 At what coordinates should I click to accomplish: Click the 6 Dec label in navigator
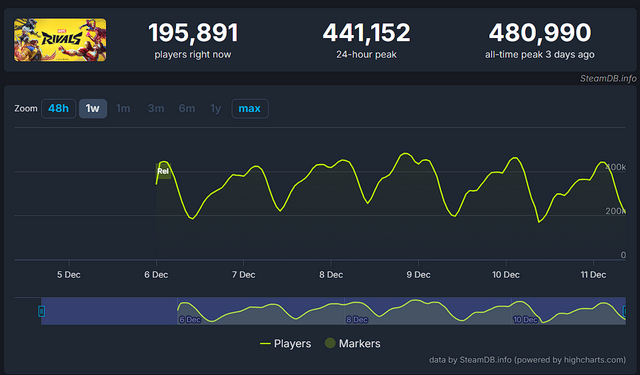(190, 320)
